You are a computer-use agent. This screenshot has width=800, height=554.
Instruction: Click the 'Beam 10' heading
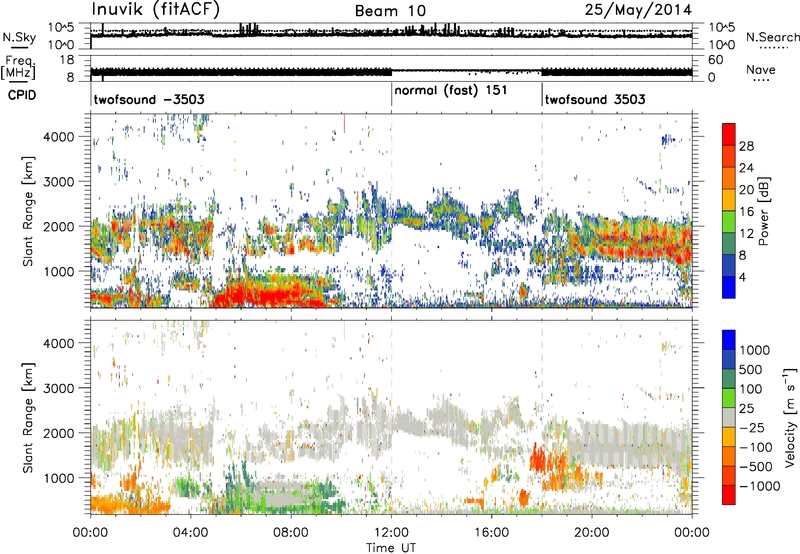390,11
